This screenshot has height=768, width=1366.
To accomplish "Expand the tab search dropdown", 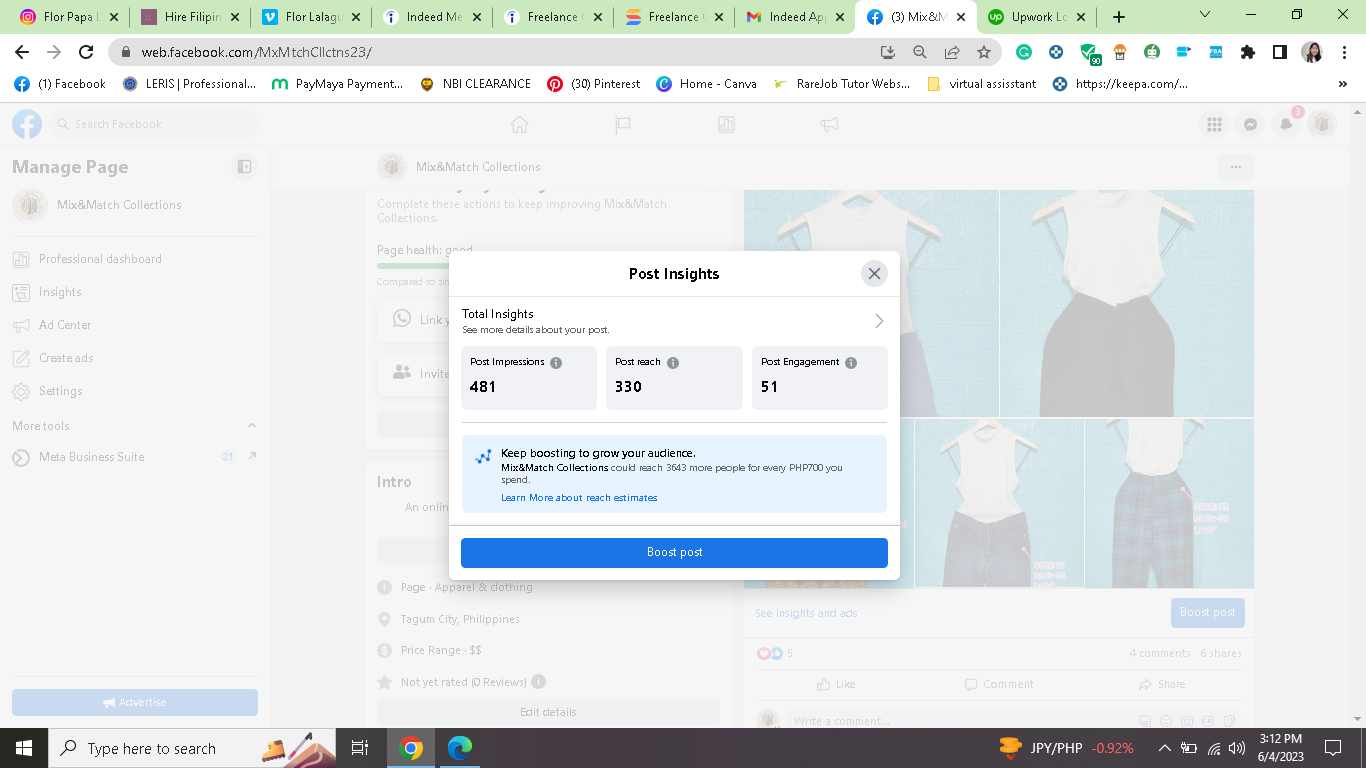I will coord(1205,15).
